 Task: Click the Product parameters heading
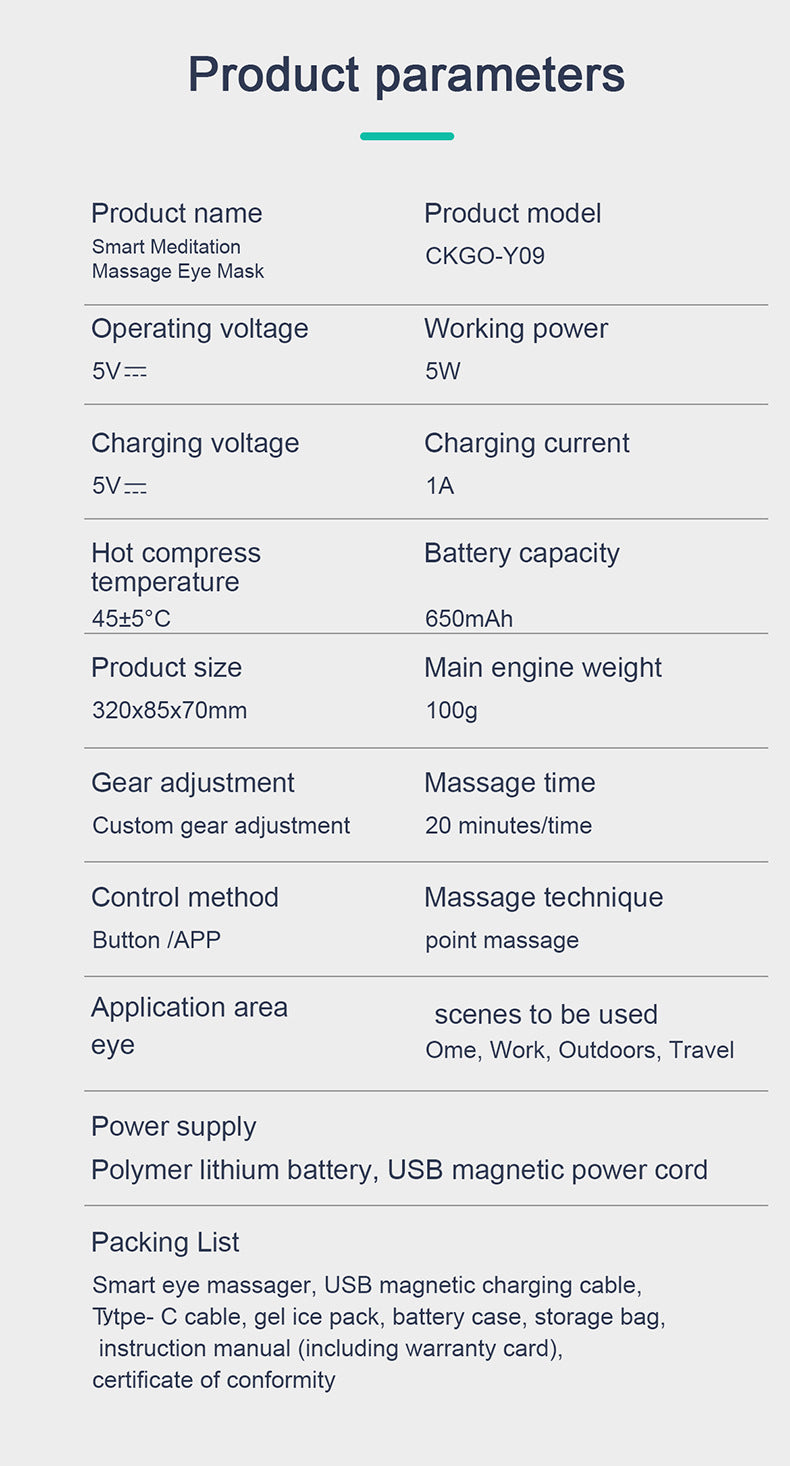pyautogui.click(x=406, y=76)
